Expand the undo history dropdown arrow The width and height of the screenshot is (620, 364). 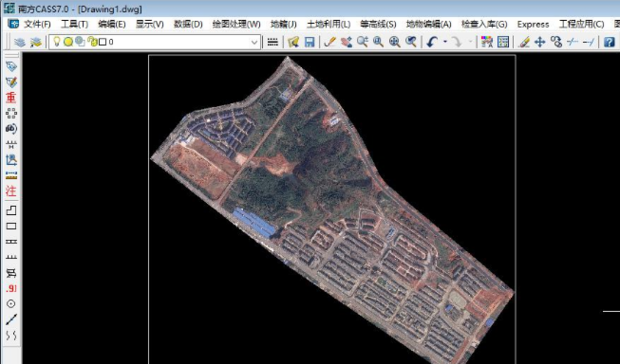pyautogui.click(x=445, y=42)
